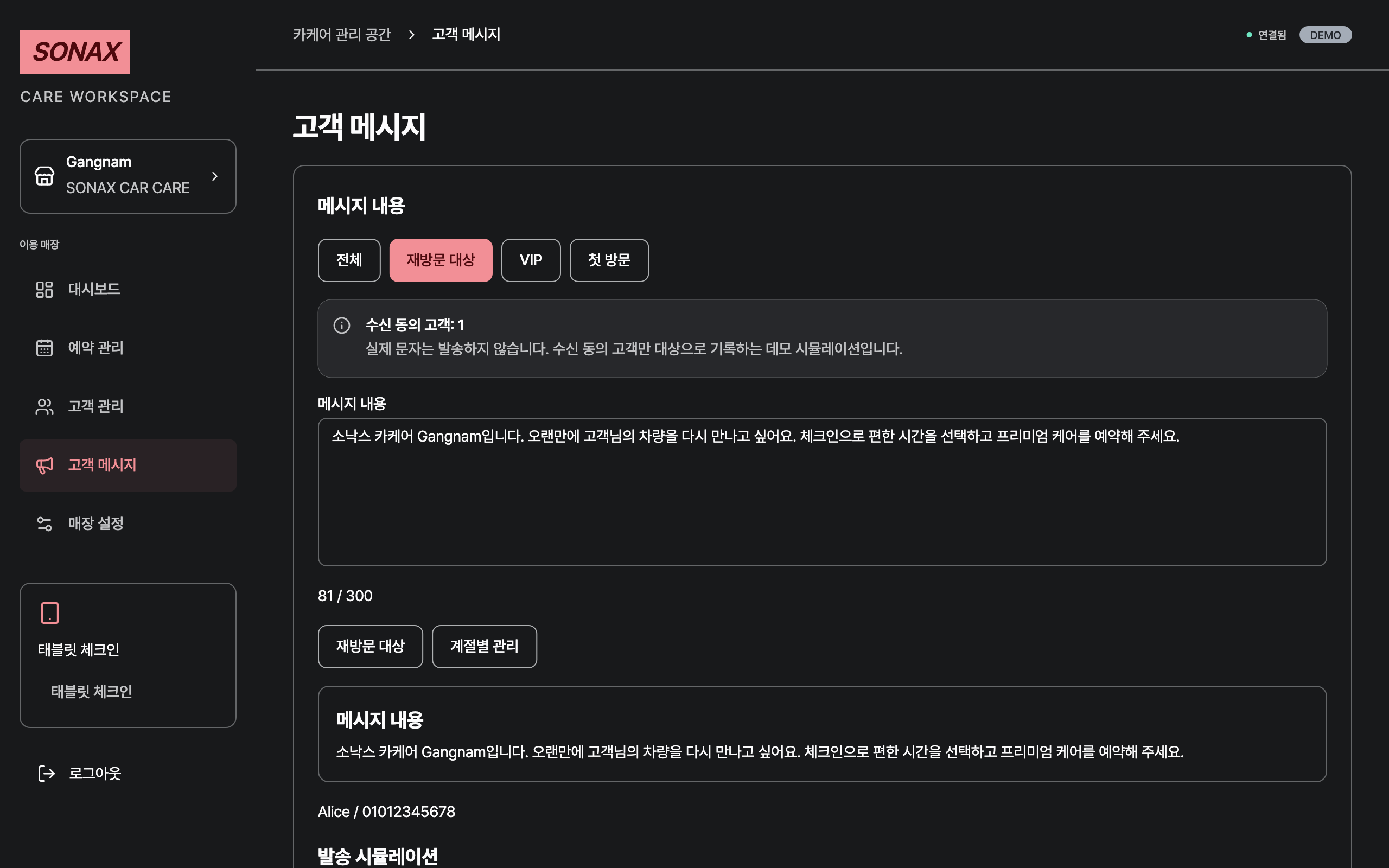Apply the 계절별 관리 message template
The image size is (1389, 868).
pyautogui.click(x=485, y=647)
